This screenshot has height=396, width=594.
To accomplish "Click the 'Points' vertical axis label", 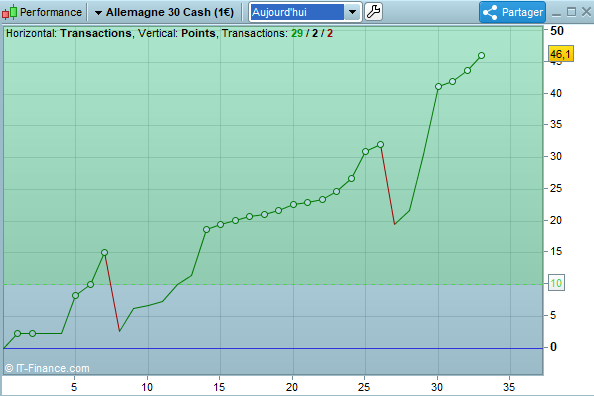I will pos(198,33).
